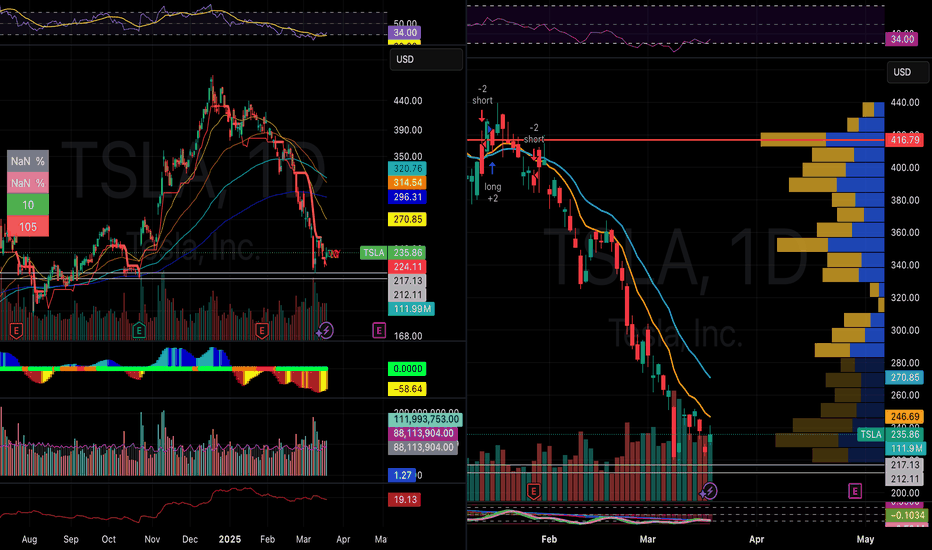The image size is (932, 550).
Task: Click the pink NaN % box
Action: (x=27, y=183)
